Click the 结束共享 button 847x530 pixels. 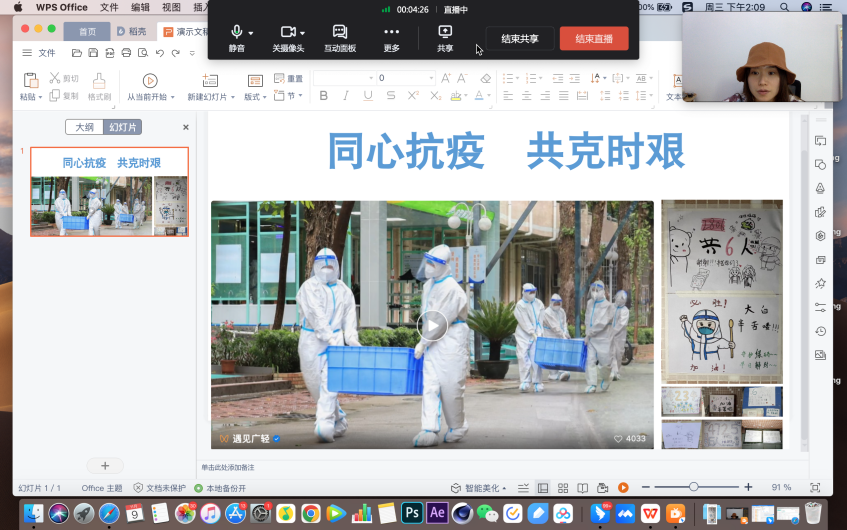coord(519,39)
